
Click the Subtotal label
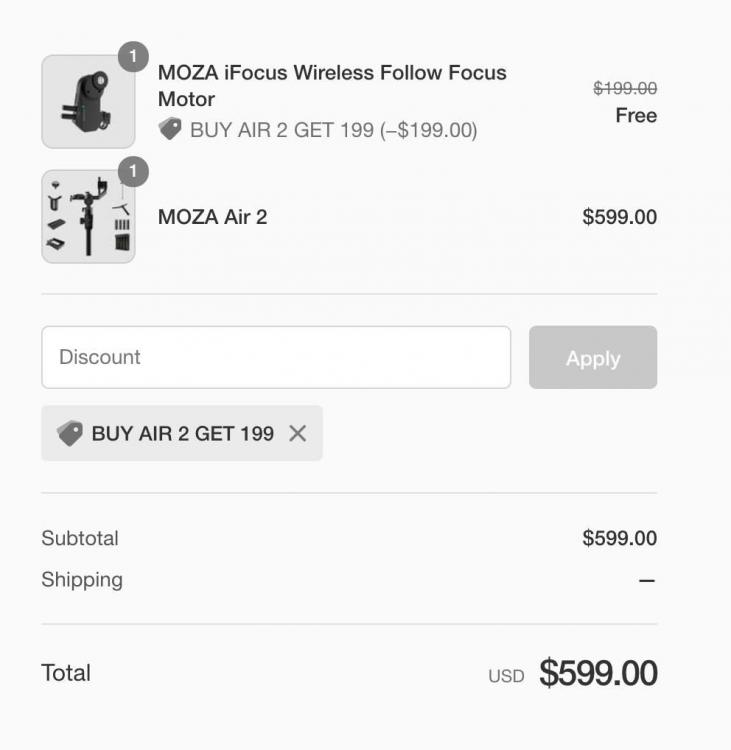(x=80, y=538)
